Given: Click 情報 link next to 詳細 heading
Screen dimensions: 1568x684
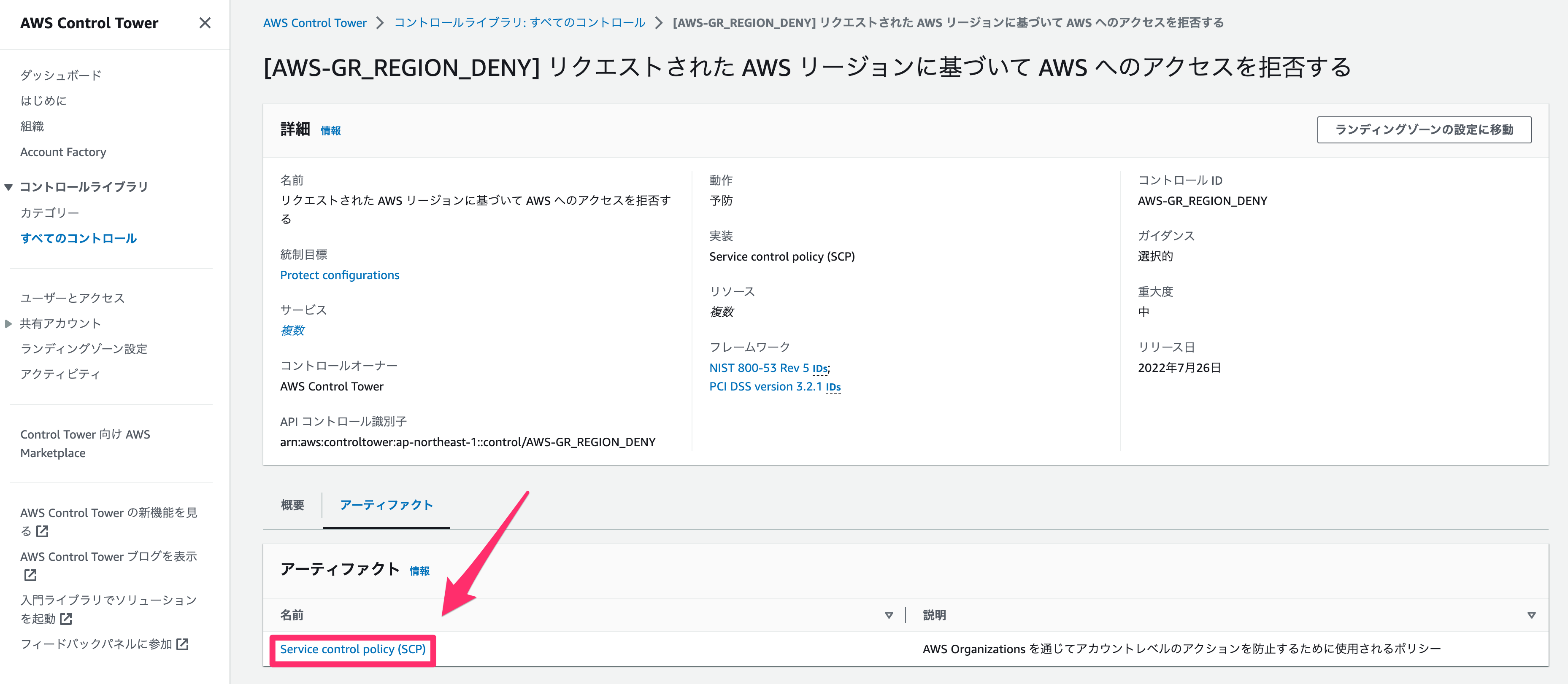Looking at the screenshot, I should (330, 131).
